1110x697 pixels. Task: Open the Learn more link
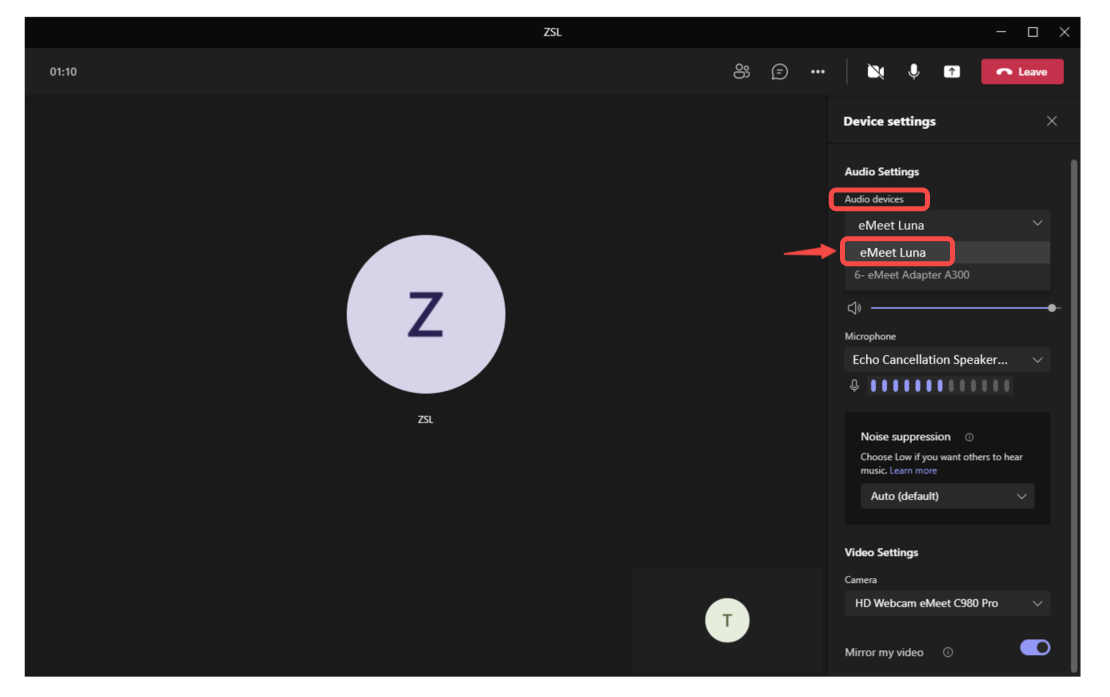pyautogui.click(x=913, y=471)
